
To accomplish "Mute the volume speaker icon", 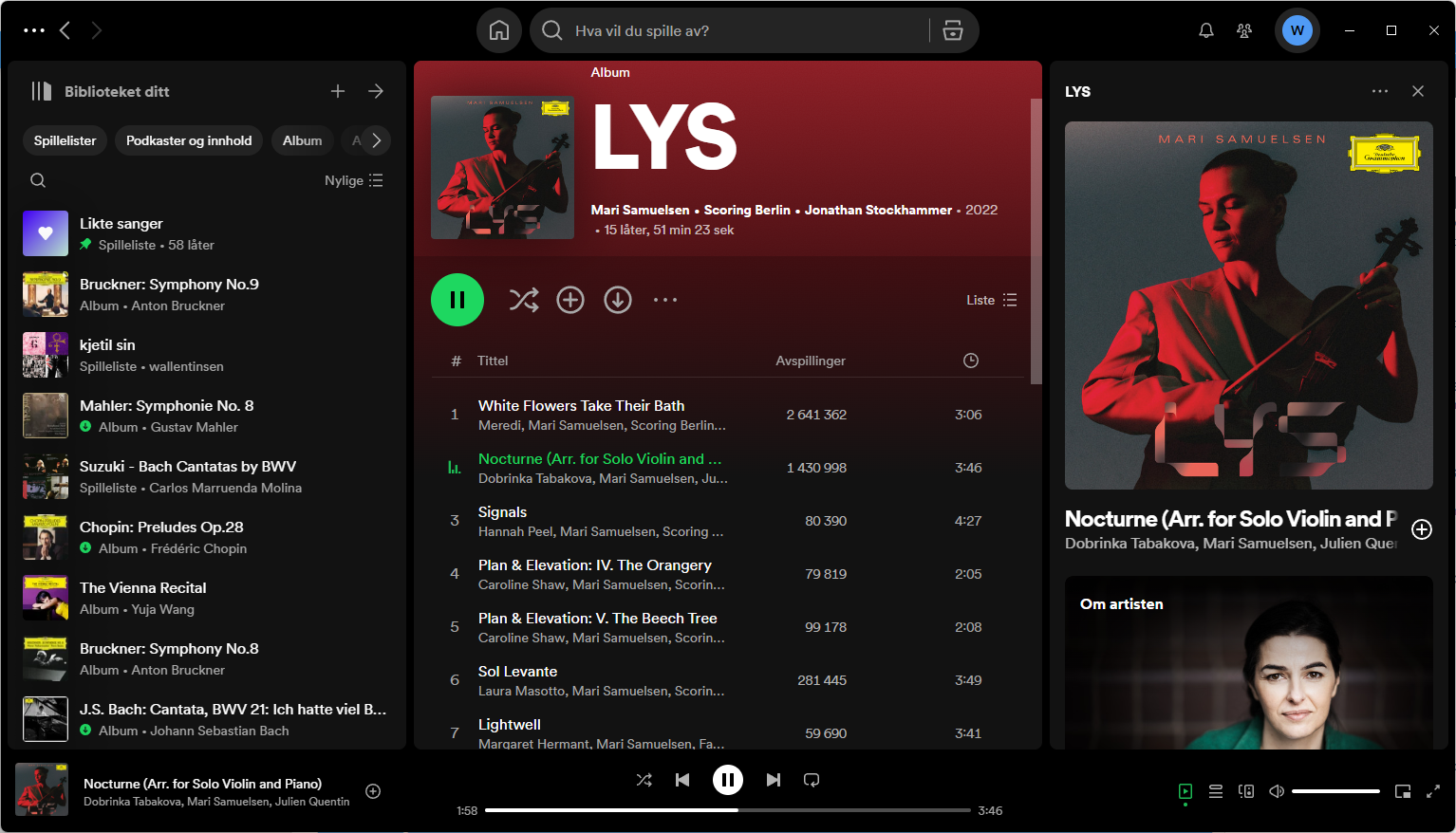I will tap(1277, 791).
